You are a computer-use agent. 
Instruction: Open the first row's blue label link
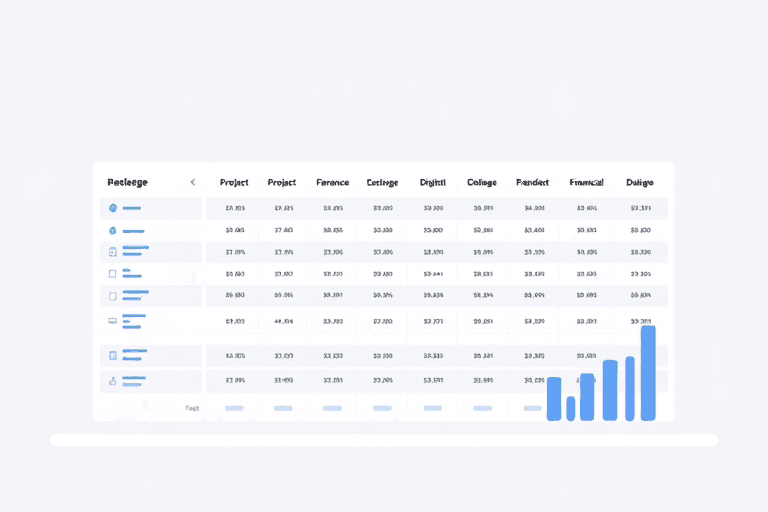132,208
